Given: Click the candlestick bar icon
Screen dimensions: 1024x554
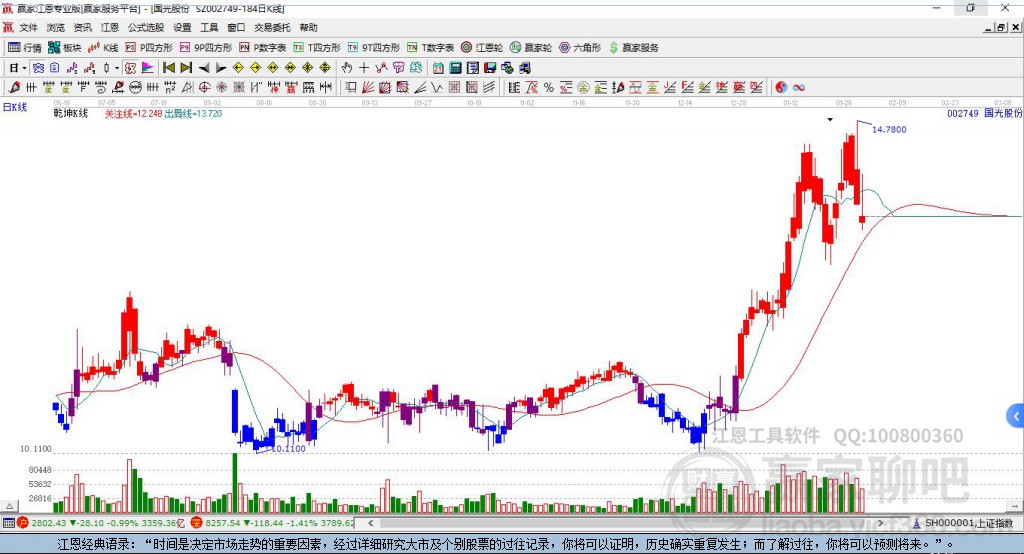Looking at the screenshot, I should click(x=106, y=68).
